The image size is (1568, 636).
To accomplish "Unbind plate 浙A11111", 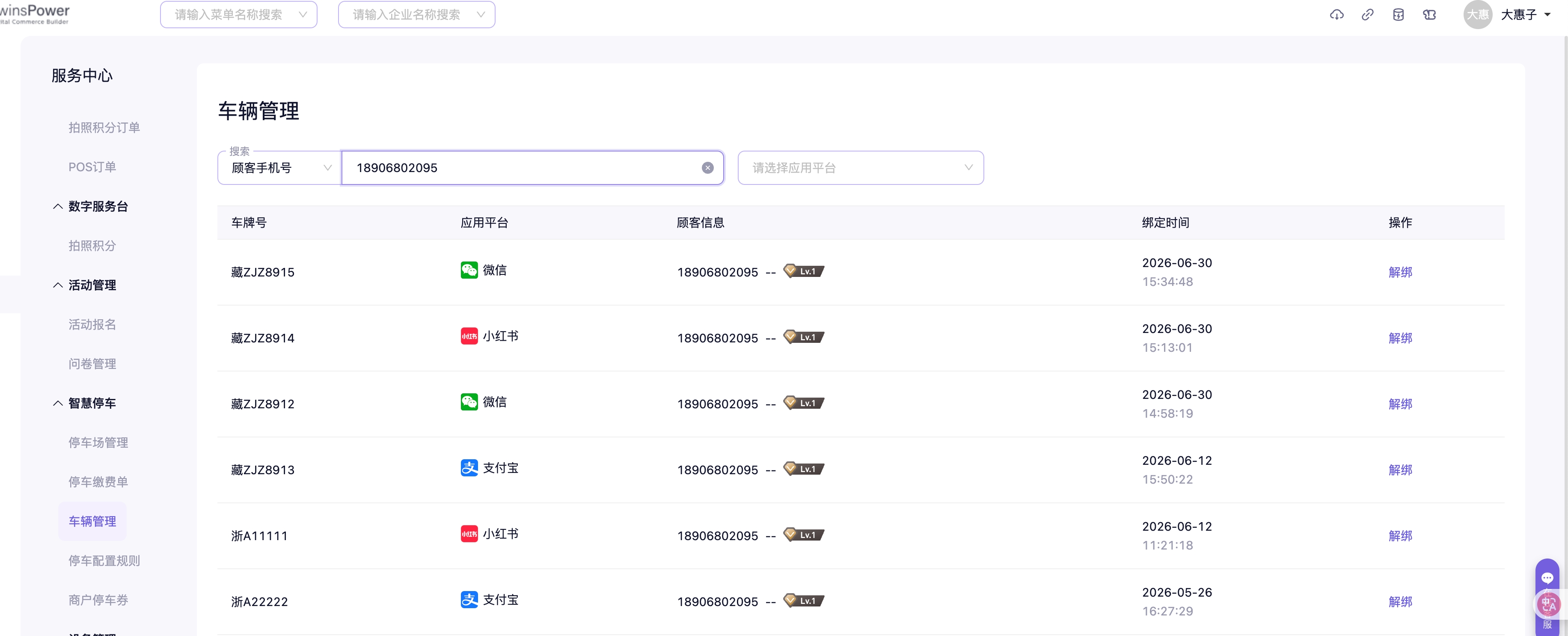I will (1400, 535).
